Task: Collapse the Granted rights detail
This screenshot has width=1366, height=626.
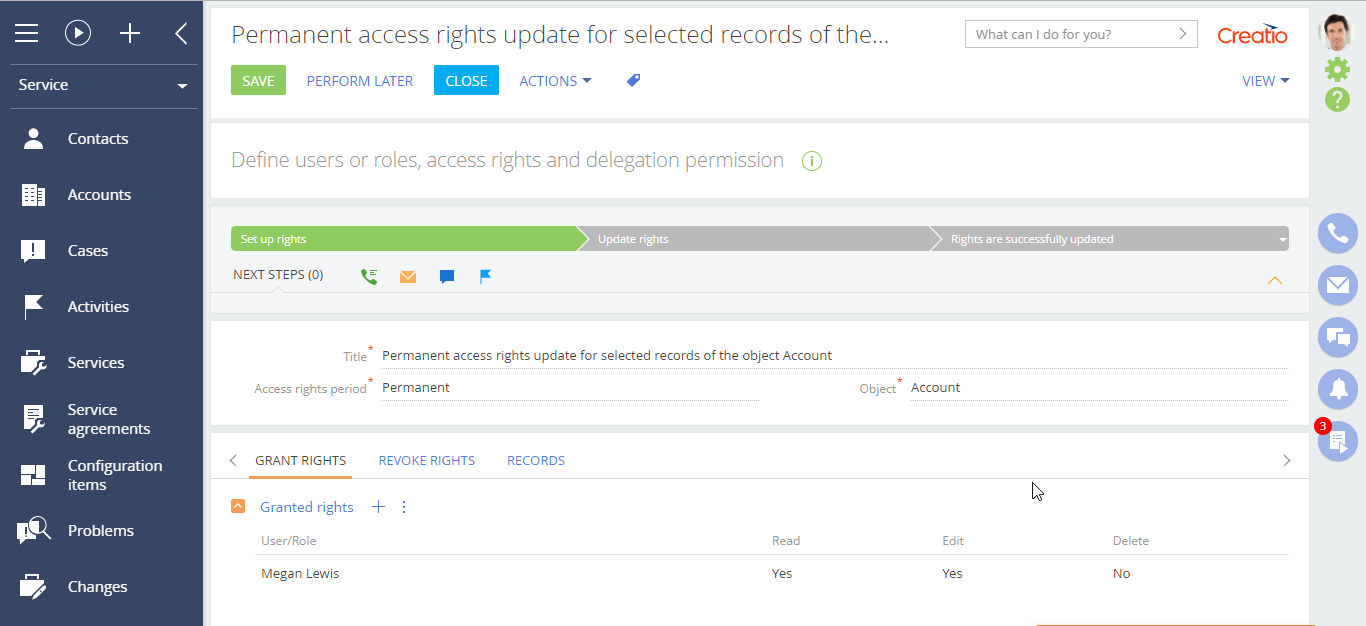Action: click(238, 507)
